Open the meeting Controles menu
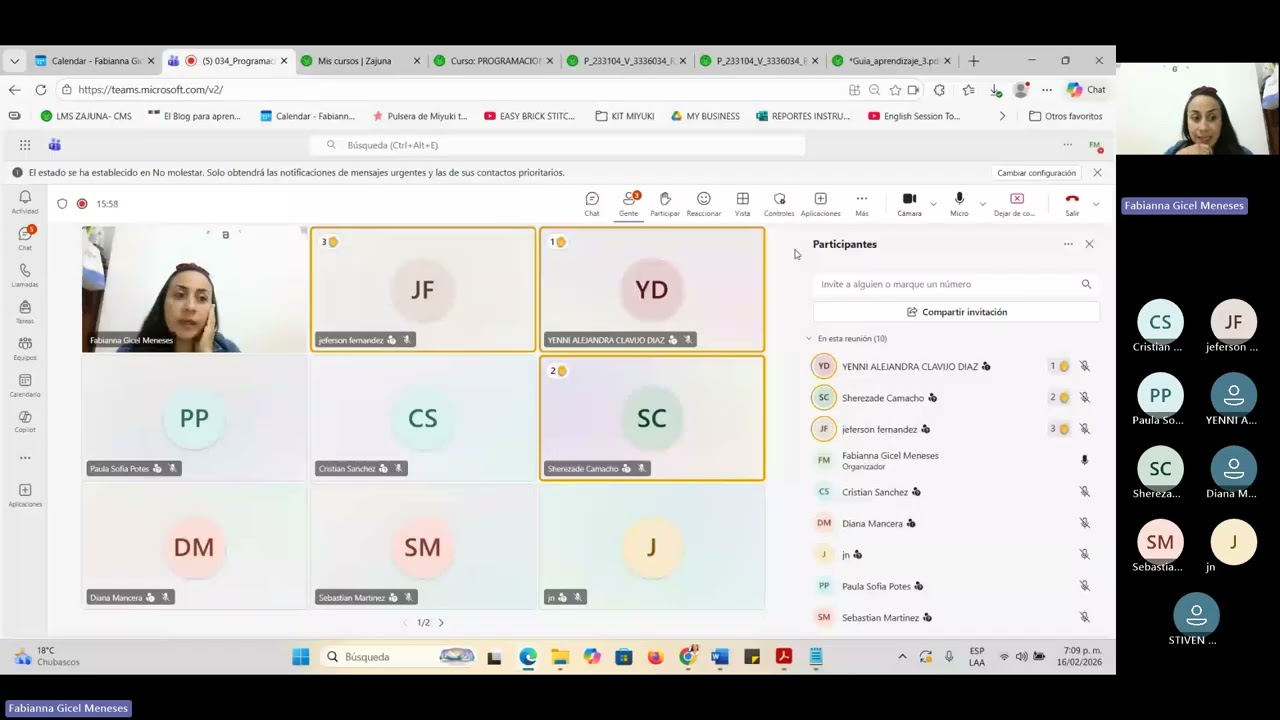Viewport: 1280px width, 720px height. (x=779, y=204)
